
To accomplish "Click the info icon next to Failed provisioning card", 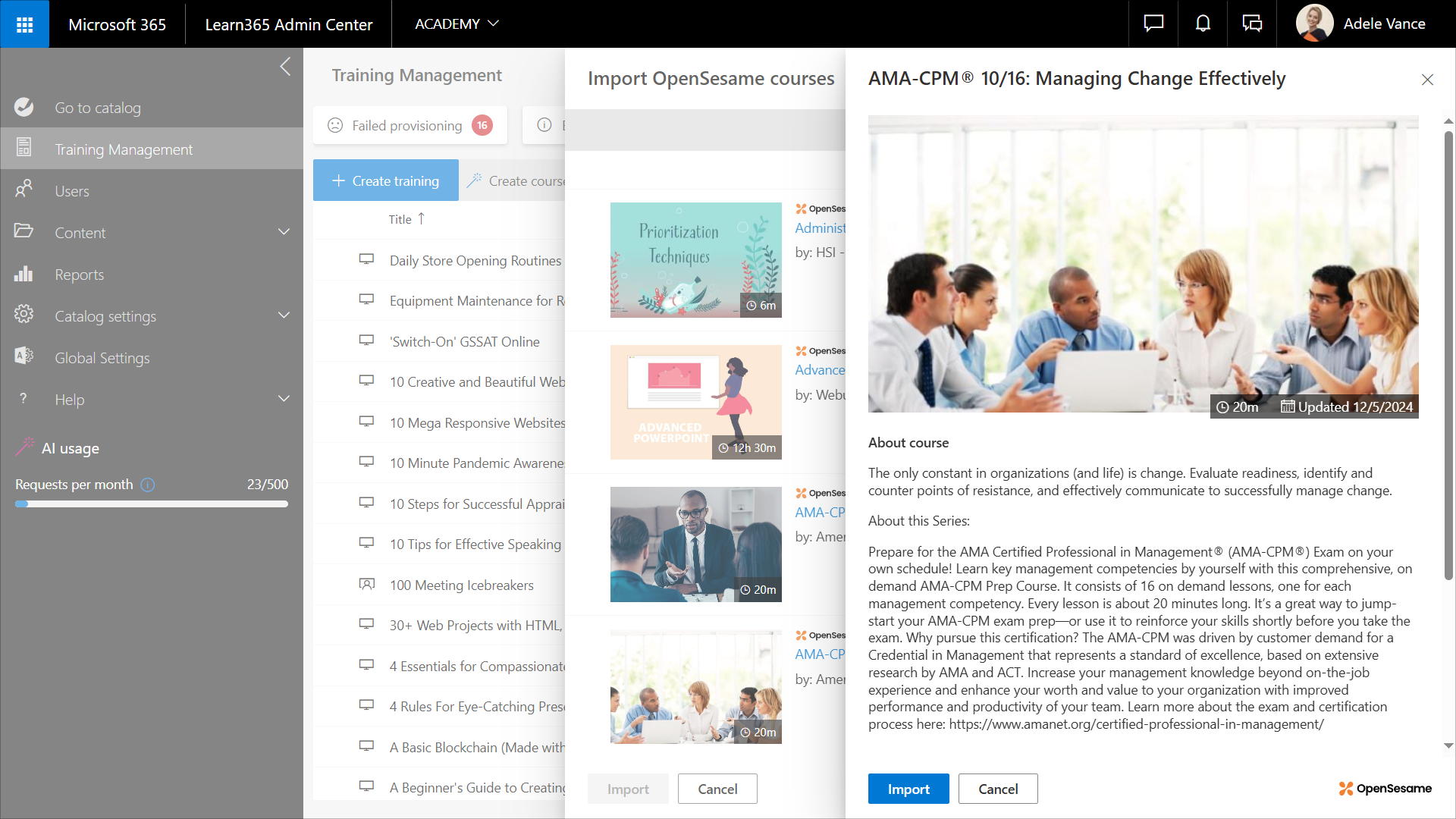I will pos(544,125).
